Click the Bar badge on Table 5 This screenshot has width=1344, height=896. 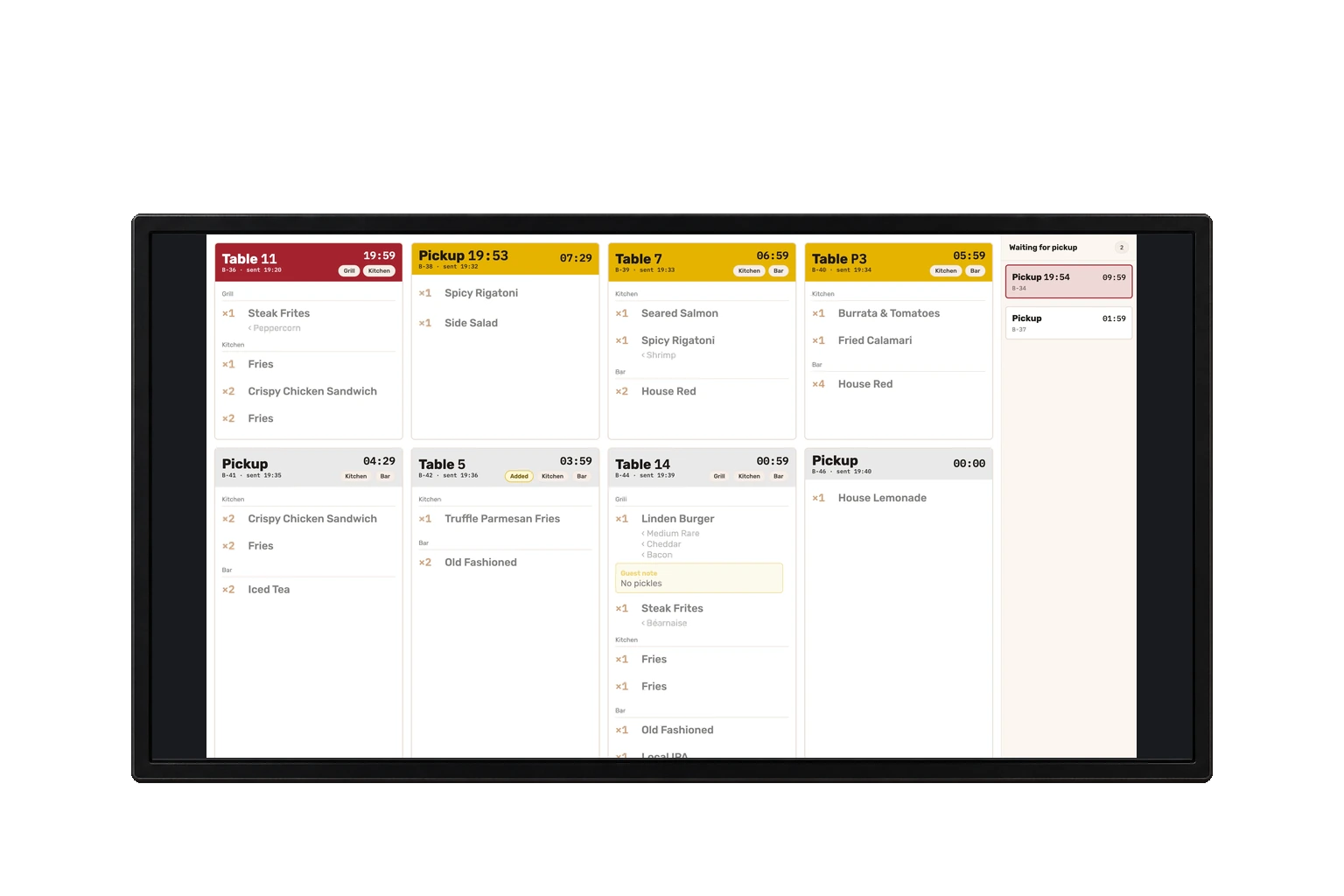(x=582, y=477)
